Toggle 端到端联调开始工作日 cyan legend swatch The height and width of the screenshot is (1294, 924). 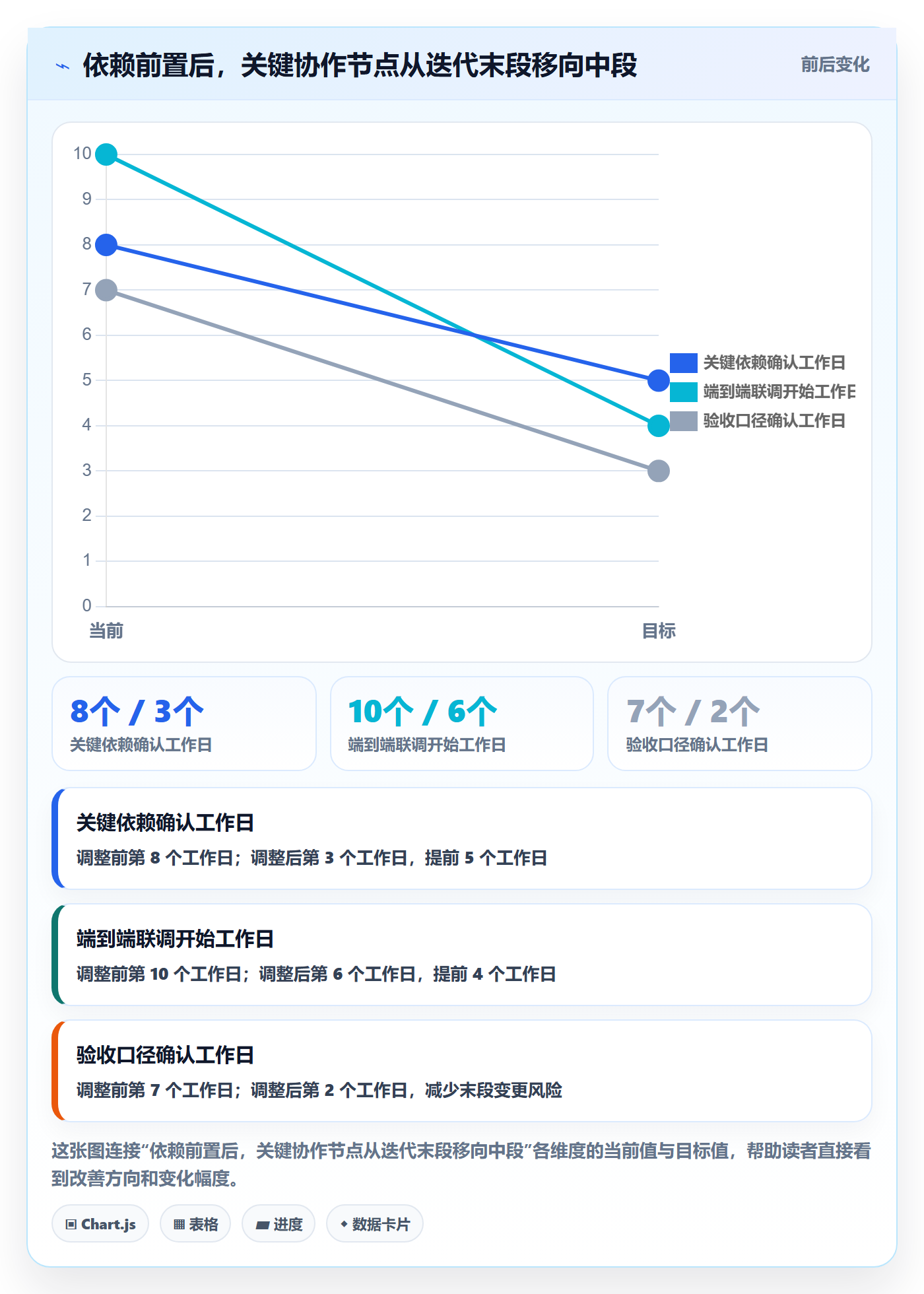click(684, 392)
